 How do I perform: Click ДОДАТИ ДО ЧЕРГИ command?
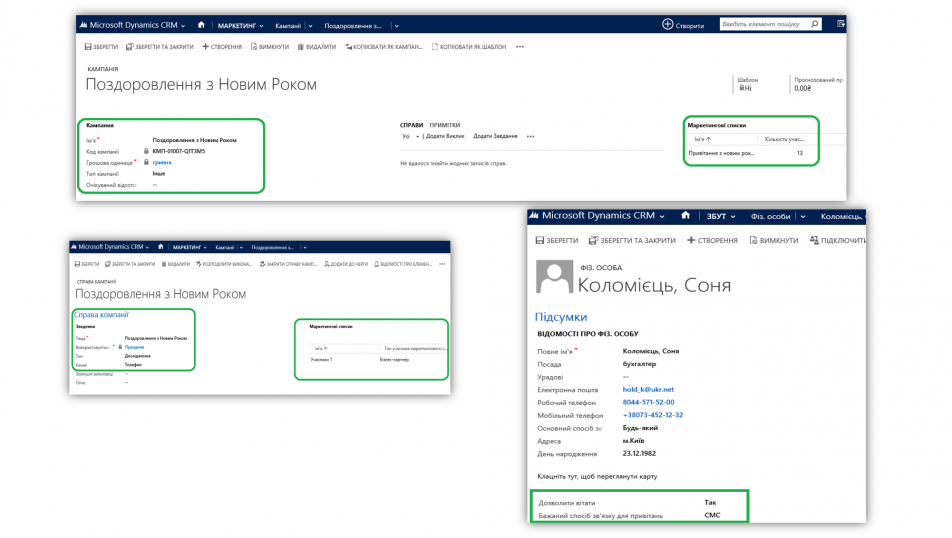[346, 264]
